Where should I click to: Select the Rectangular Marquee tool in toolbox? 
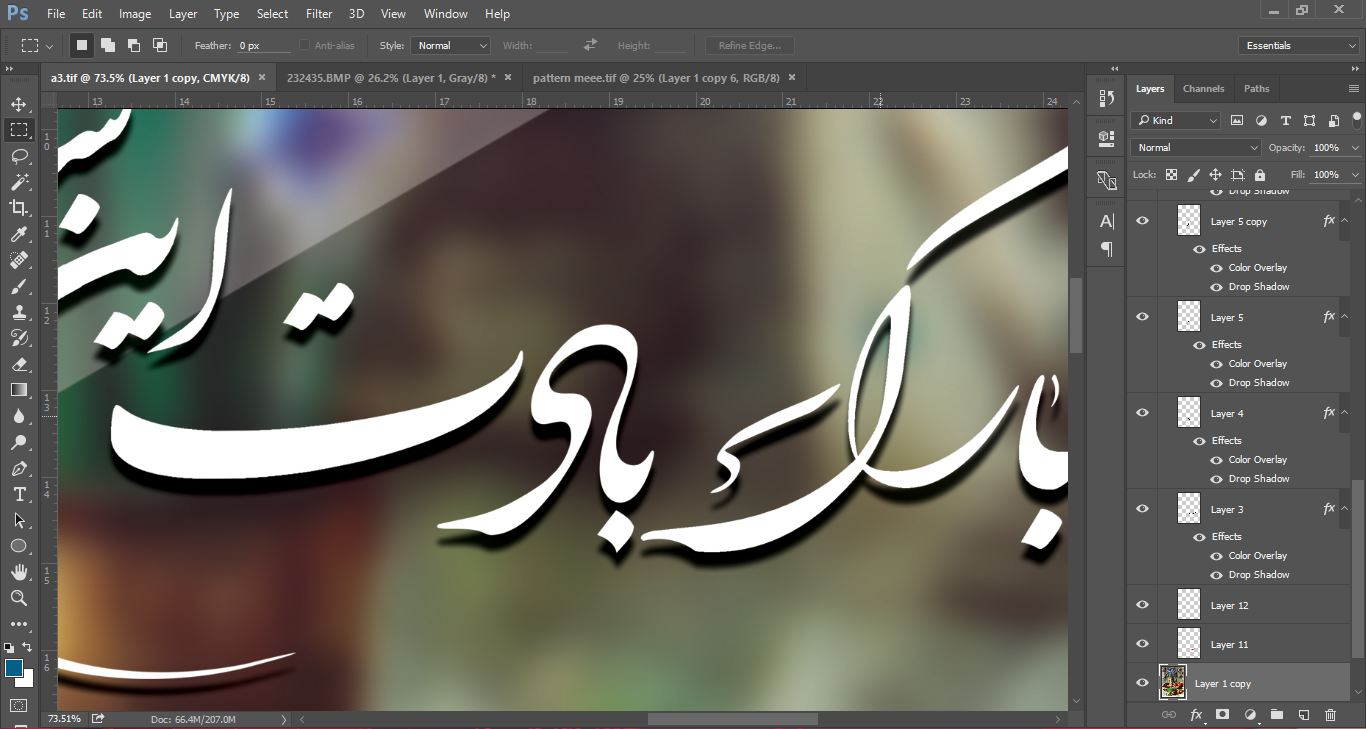tap(18, 130)
